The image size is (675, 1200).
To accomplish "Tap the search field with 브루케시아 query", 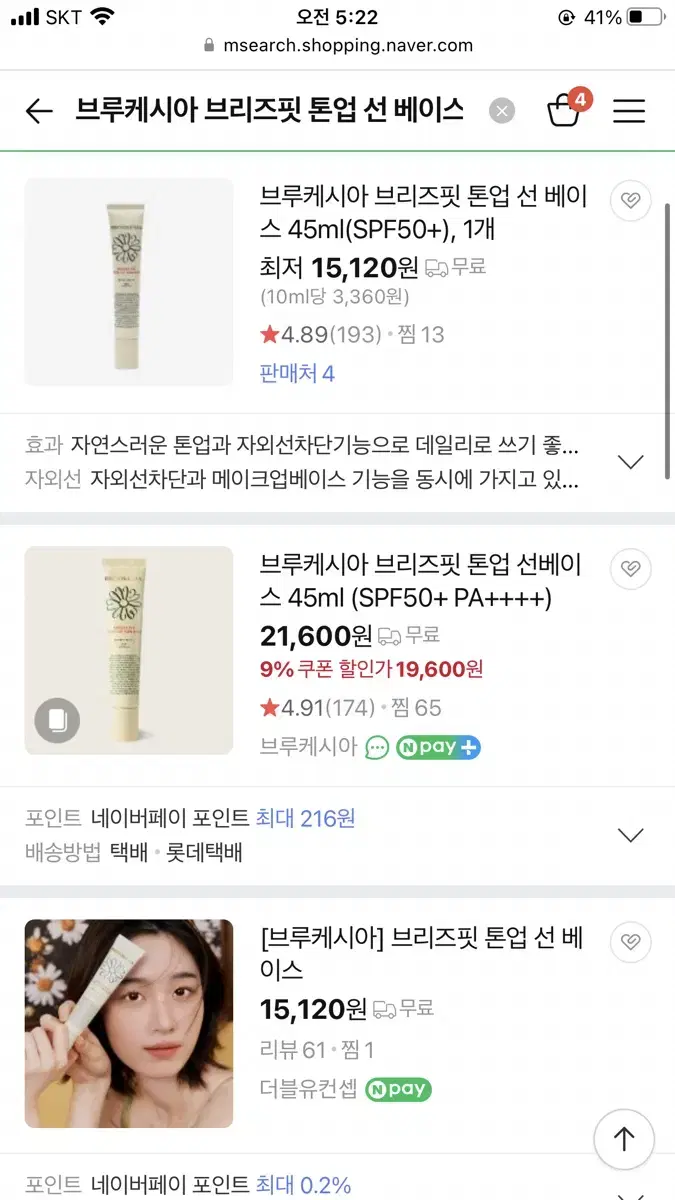I will point(270,110).
